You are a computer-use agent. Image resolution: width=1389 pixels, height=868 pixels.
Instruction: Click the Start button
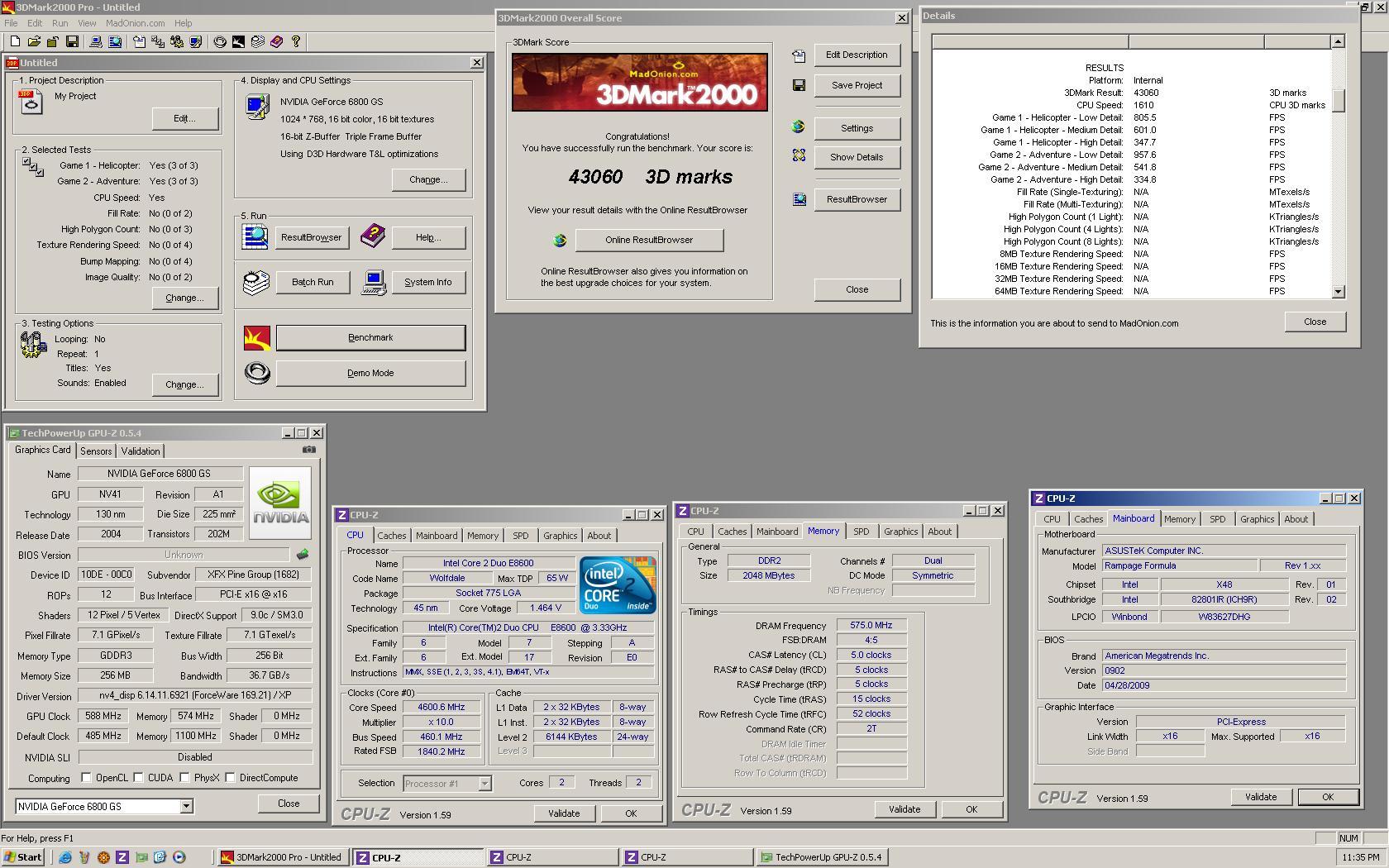pos(22,857)
